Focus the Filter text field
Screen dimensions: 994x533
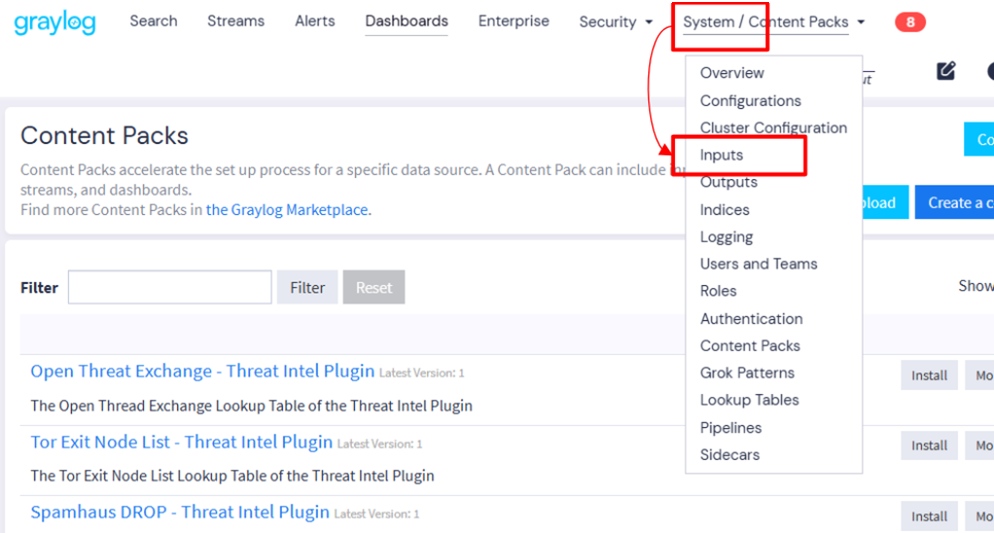click(170, 287)
